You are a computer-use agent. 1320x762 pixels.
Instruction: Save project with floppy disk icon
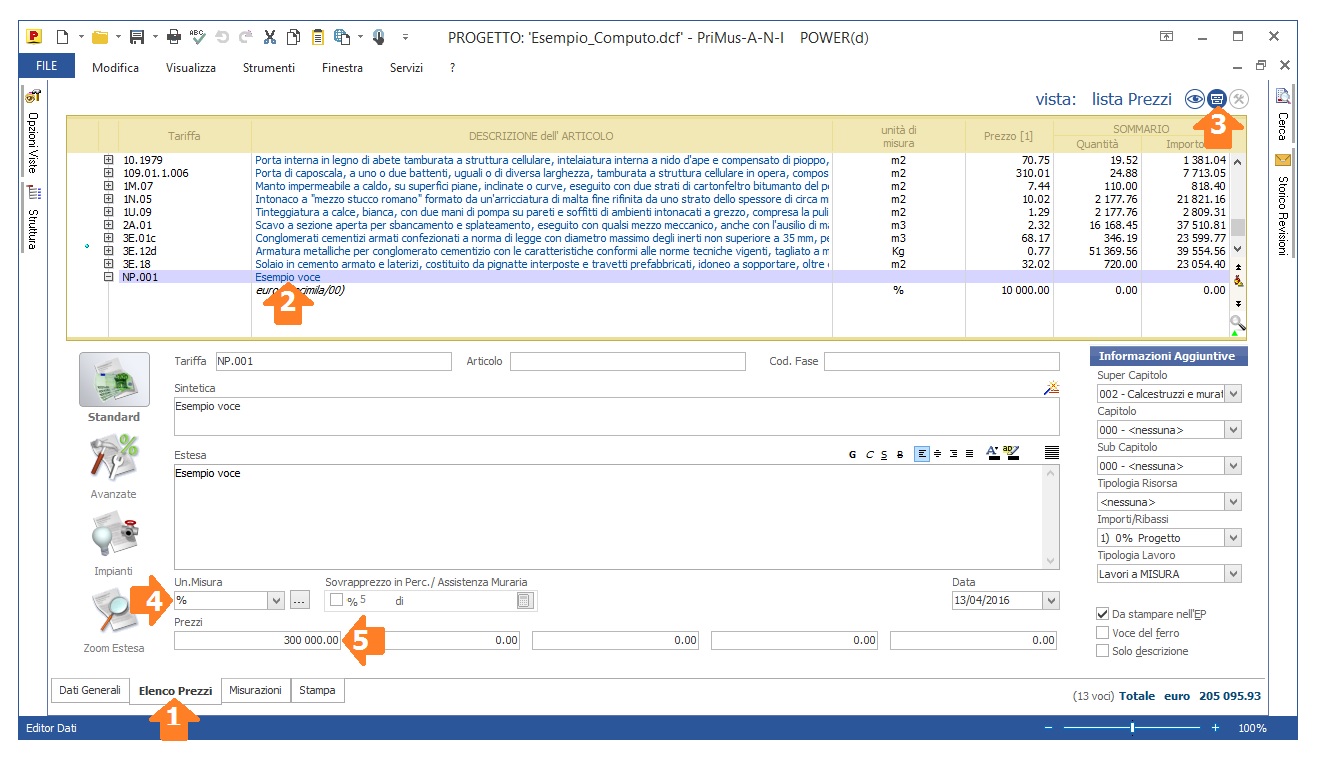(137, 37)
